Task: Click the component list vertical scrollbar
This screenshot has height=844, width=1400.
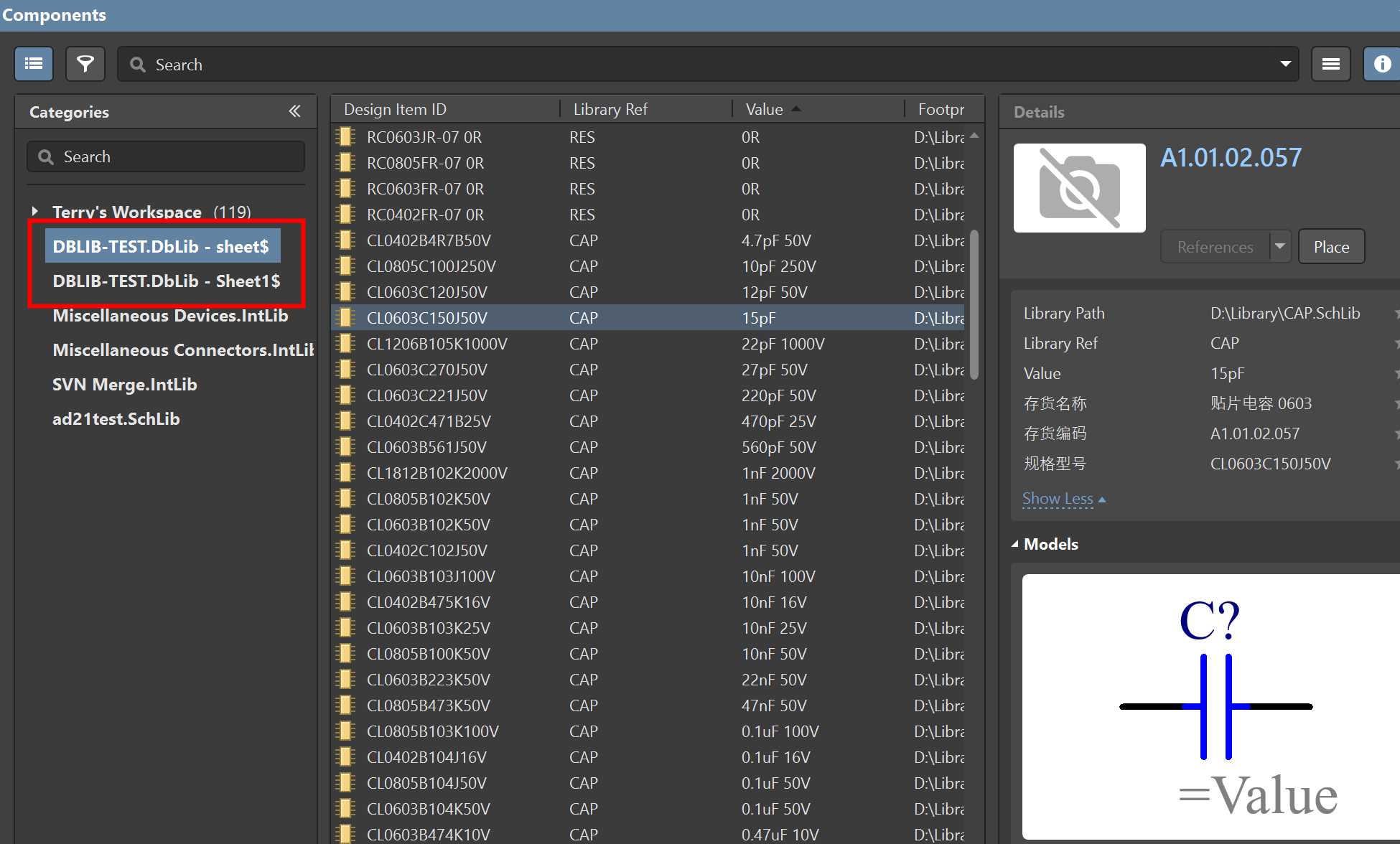Action: [x=974, y=305]
